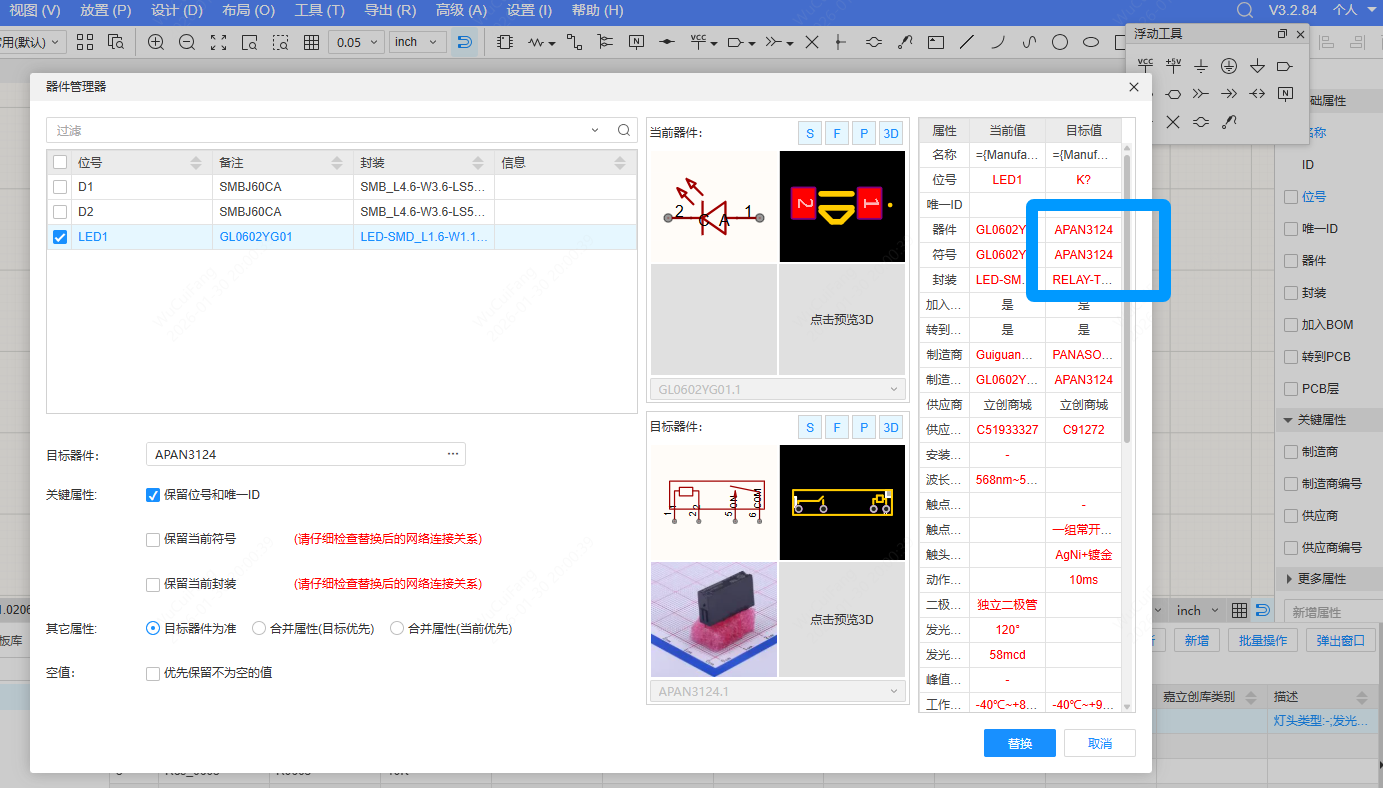
Task: Click the property table vertical scrollbar
Action: click(x=1128, y=300)
